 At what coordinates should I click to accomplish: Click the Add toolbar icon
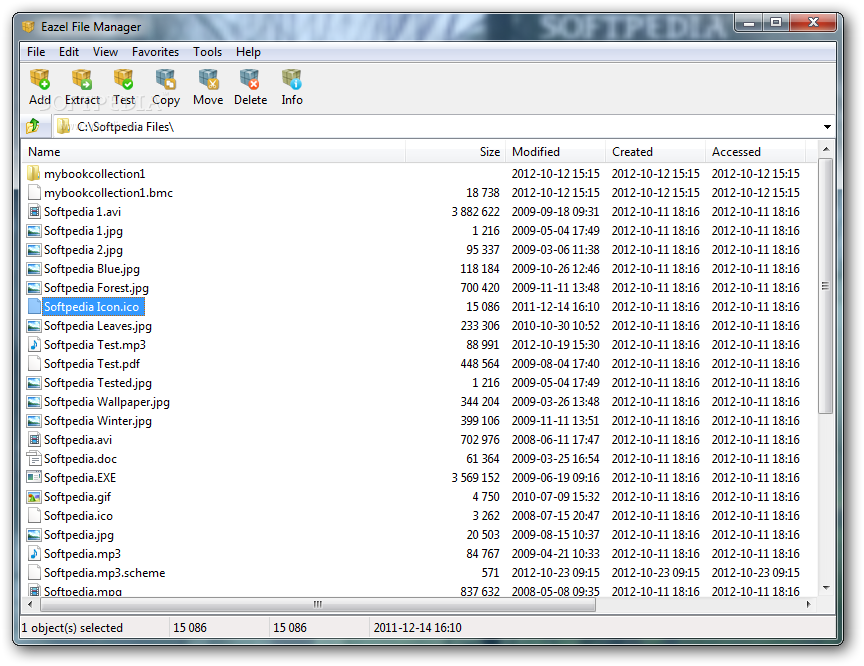pos(40,79)
